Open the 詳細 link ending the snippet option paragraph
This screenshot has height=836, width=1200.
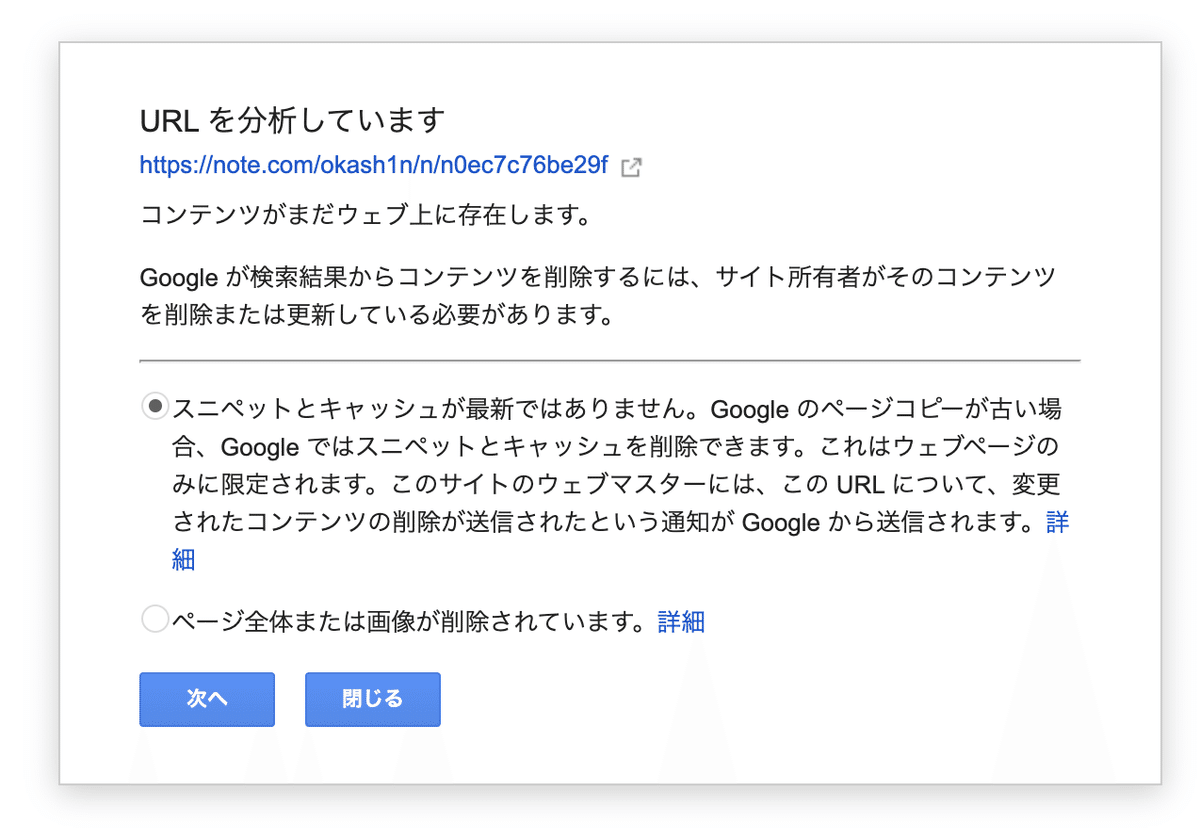click(x=1058, y=522)
